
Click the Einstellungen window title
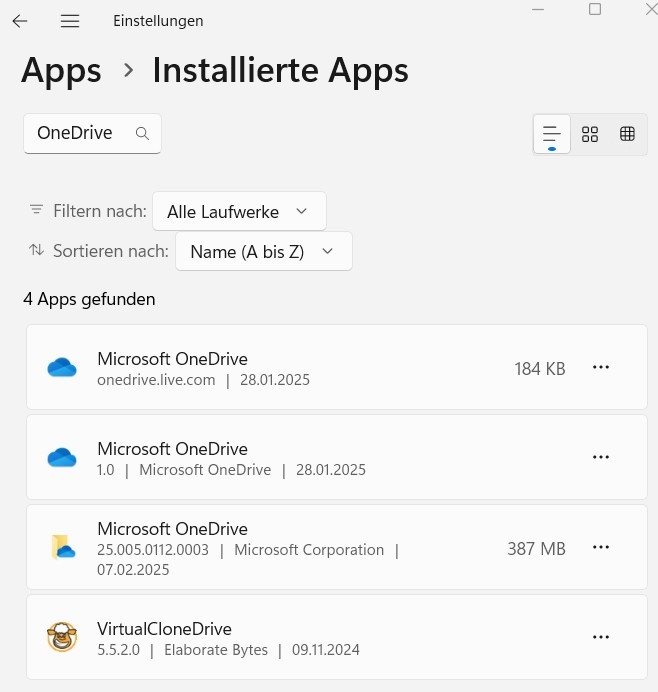pyautogui.click(x=158, y=21)
